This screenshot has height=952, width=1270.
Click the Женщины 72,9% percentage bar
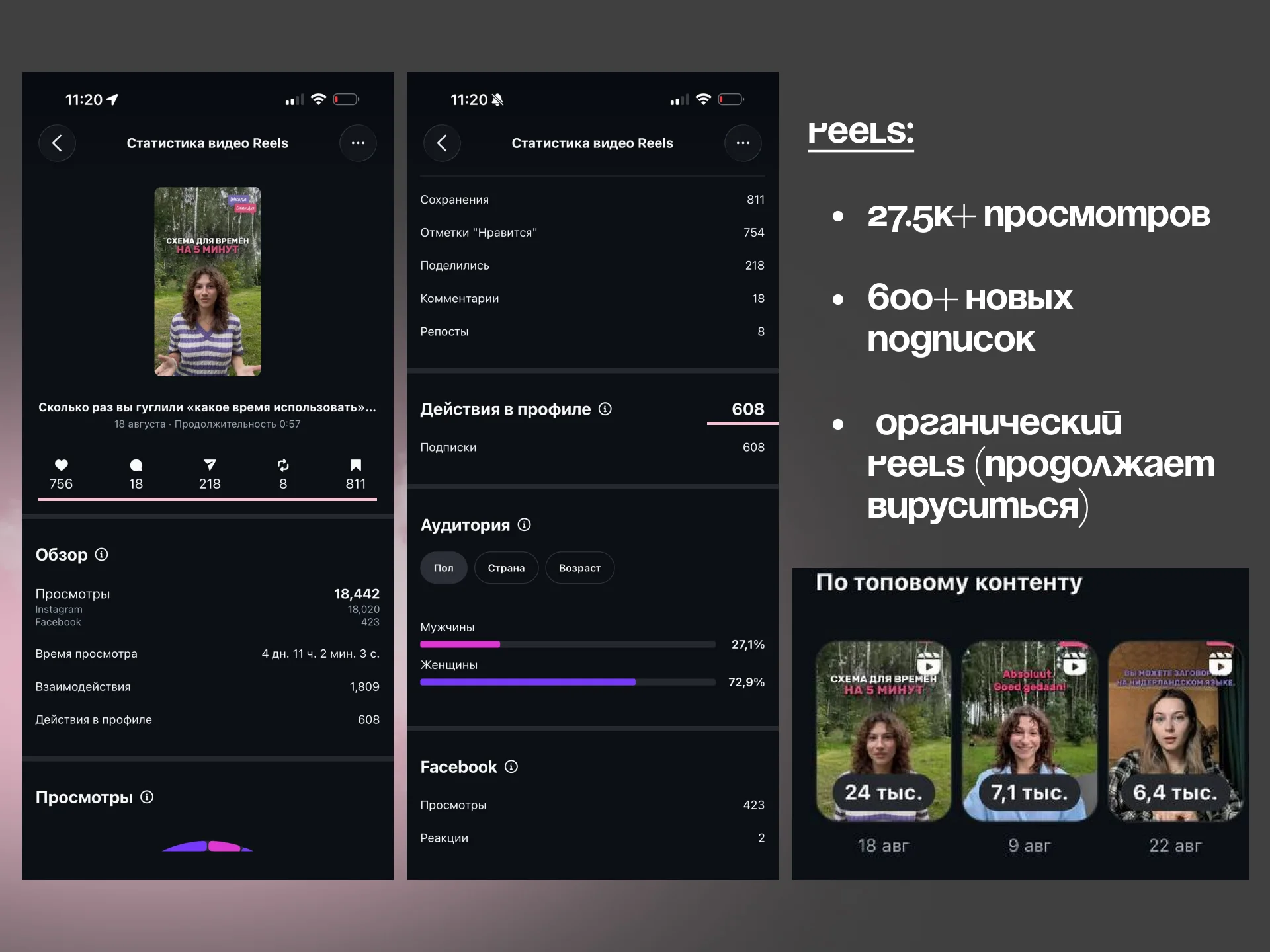tap(568, 682)
